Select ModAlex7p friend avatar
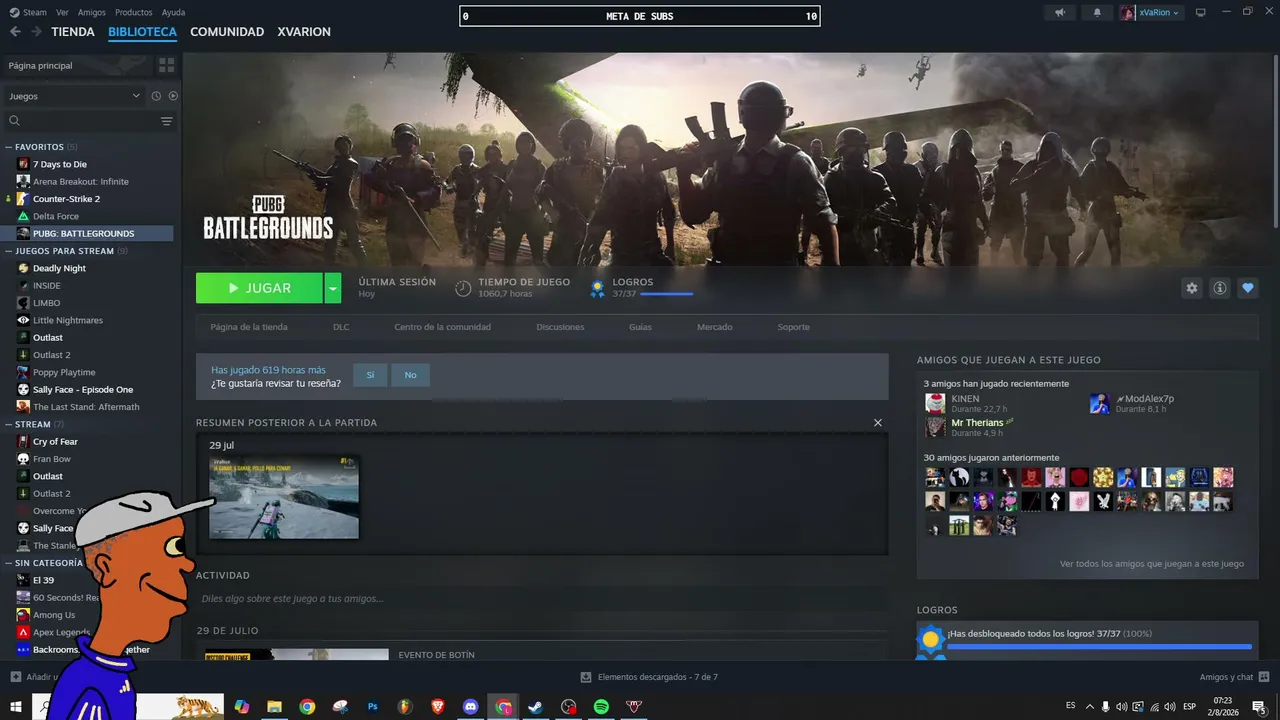The height and width of the screenshot is (720, 1280). (x=1100, y=404)
